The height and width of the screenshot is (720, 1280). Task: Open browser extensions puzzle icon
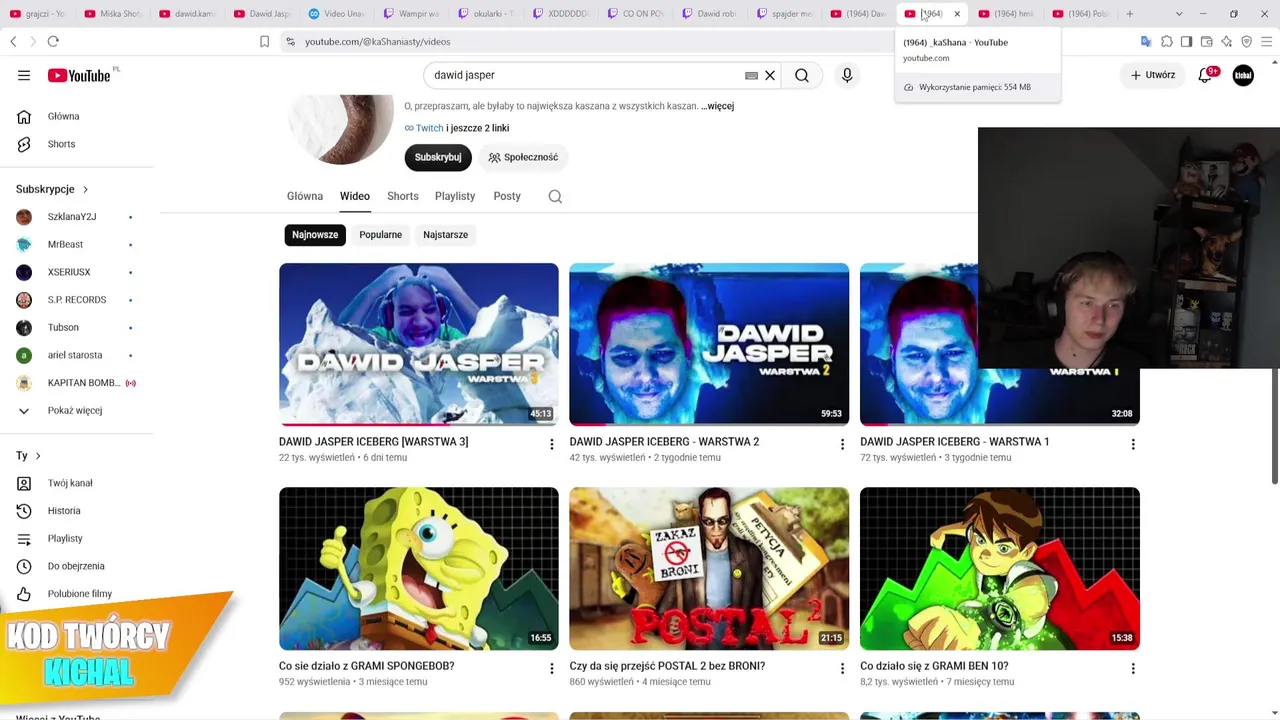tap(1166, 41)
